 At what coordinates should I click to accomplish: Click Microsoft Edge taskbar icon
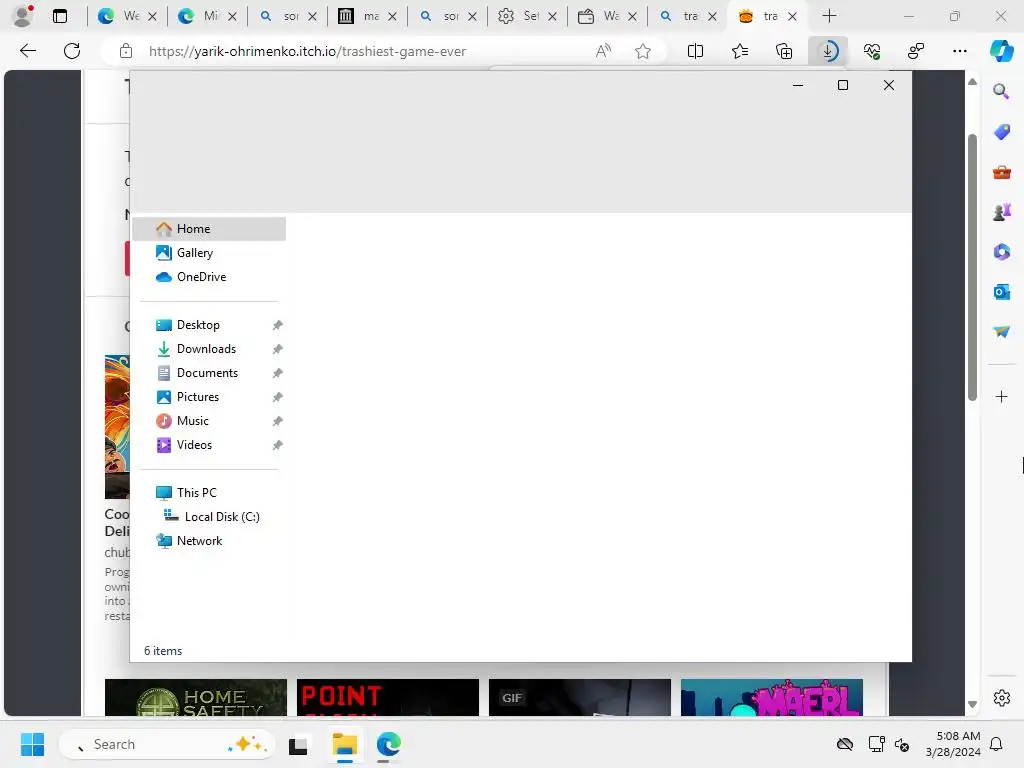click(x=389, y=744)
